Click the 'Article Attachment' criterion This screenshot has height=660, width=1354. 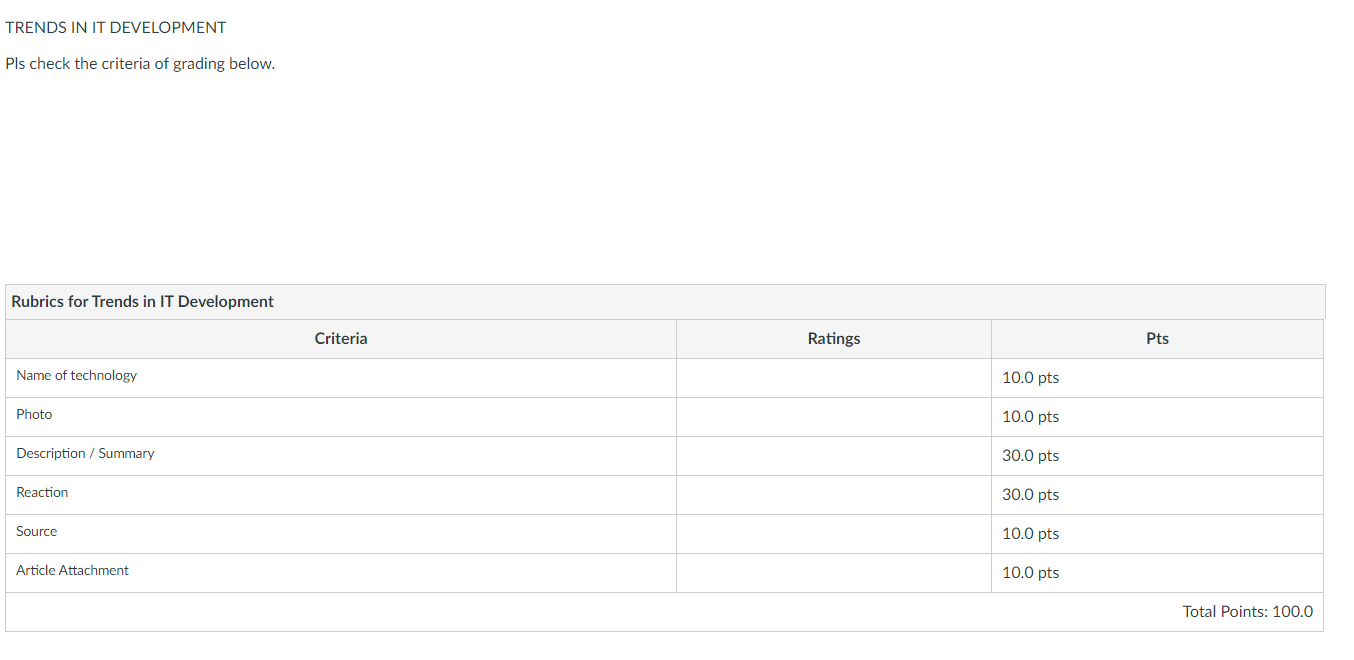point(72,570)
